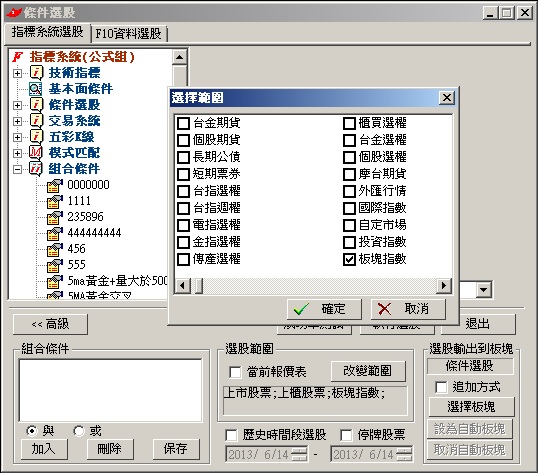This screenshot has height=473, width=538.
Task: Uncheck the 板塊指數 checkbox
Action: pos(349,259)
